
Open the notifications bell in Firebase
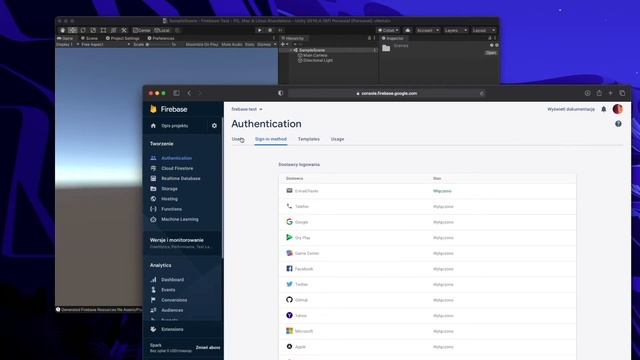click(x=604, y=109)
